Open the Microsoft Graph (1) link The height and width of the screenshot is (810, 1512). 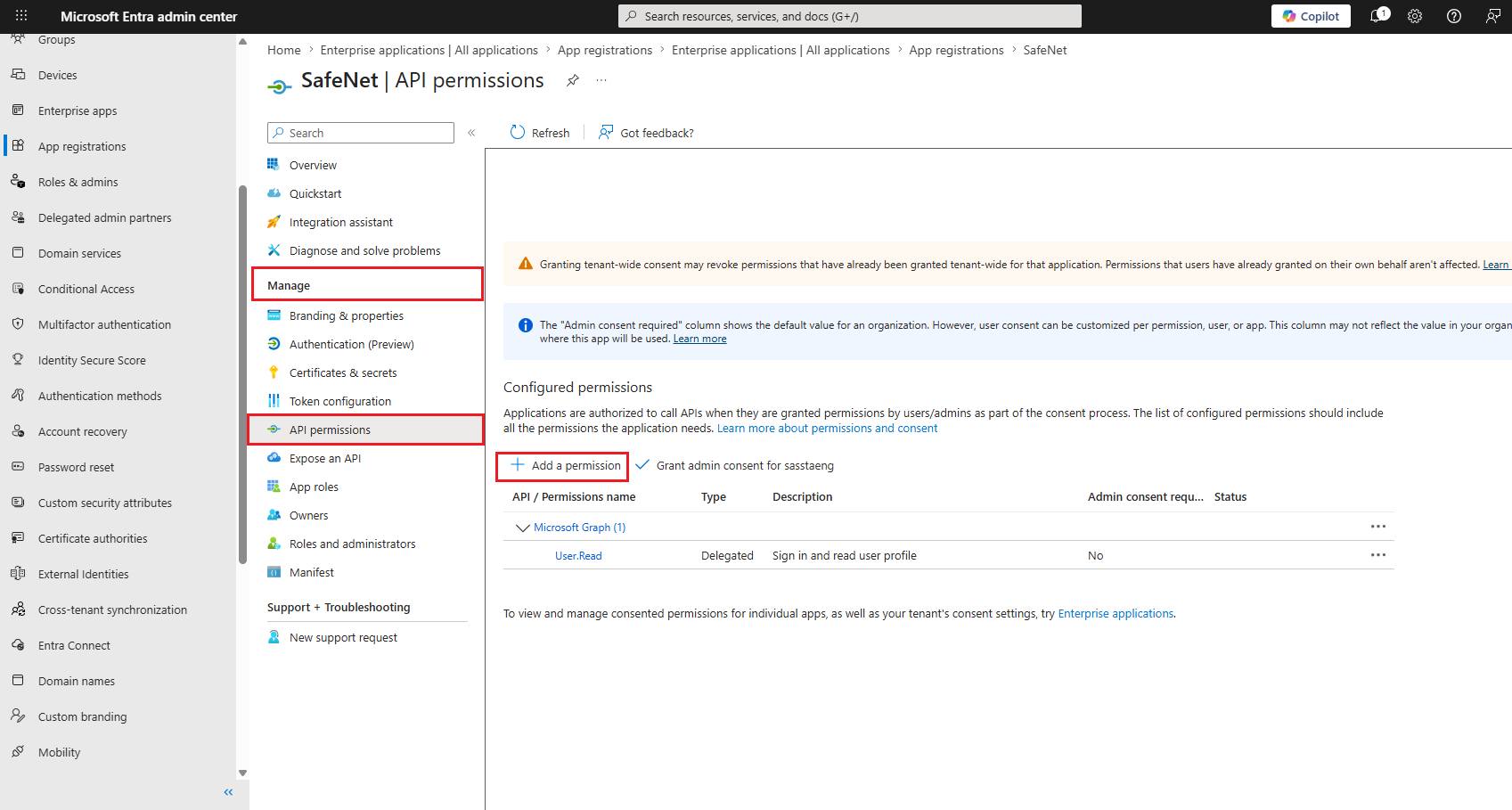tap(579, 528)
